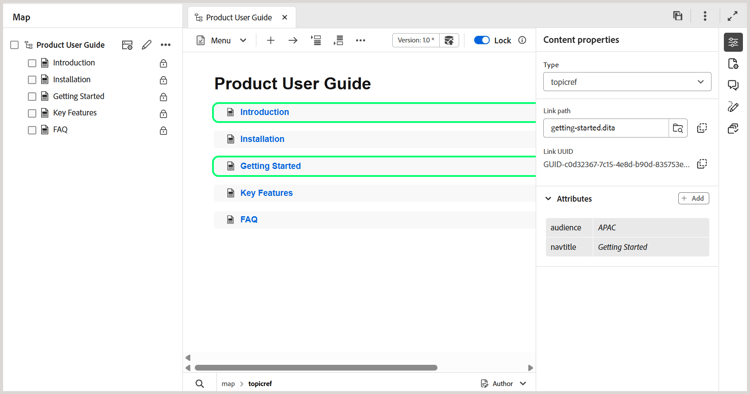Open the Installation topic link
The width and height of the screenshot is (750, 394).
[x=262, y=139]
